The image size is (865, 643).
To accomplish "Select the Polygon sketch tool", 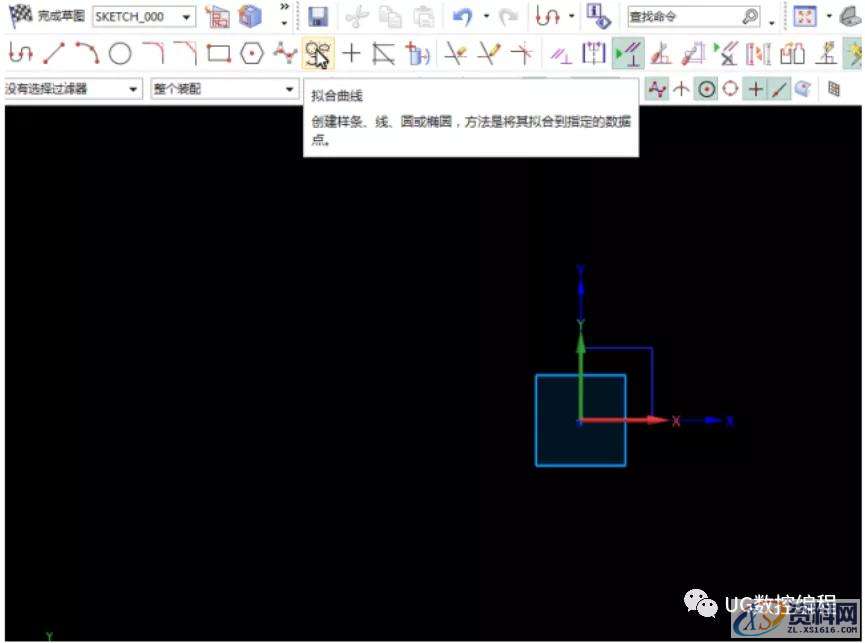I will pyautogui.click(x=252, y=54).
